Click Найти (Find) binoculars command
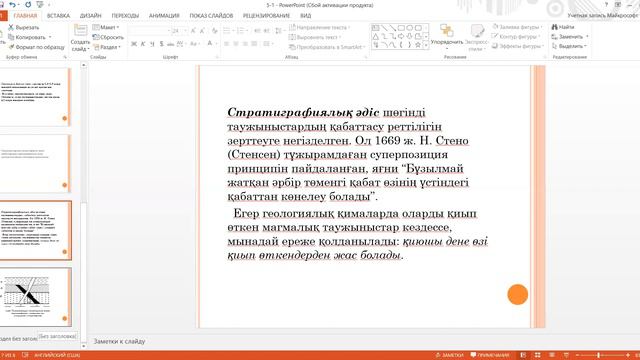 tap(563, 27)
